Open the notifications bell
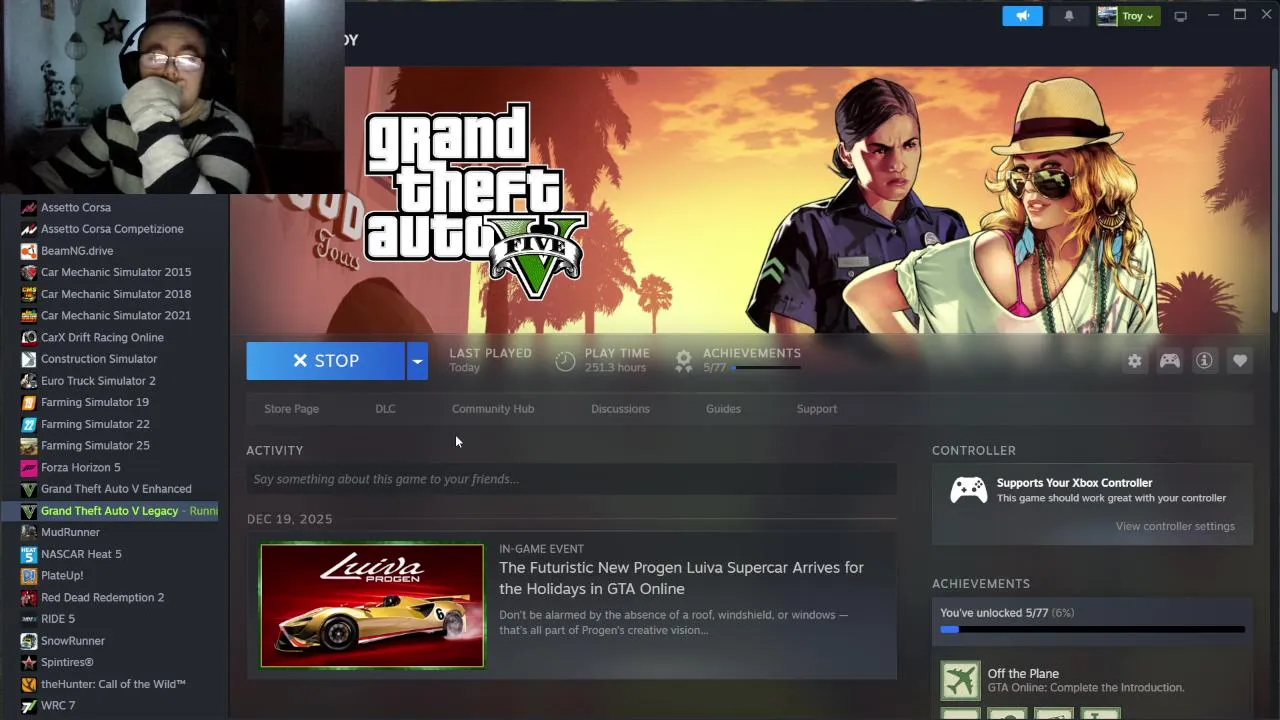 [x=1069, y=16]
